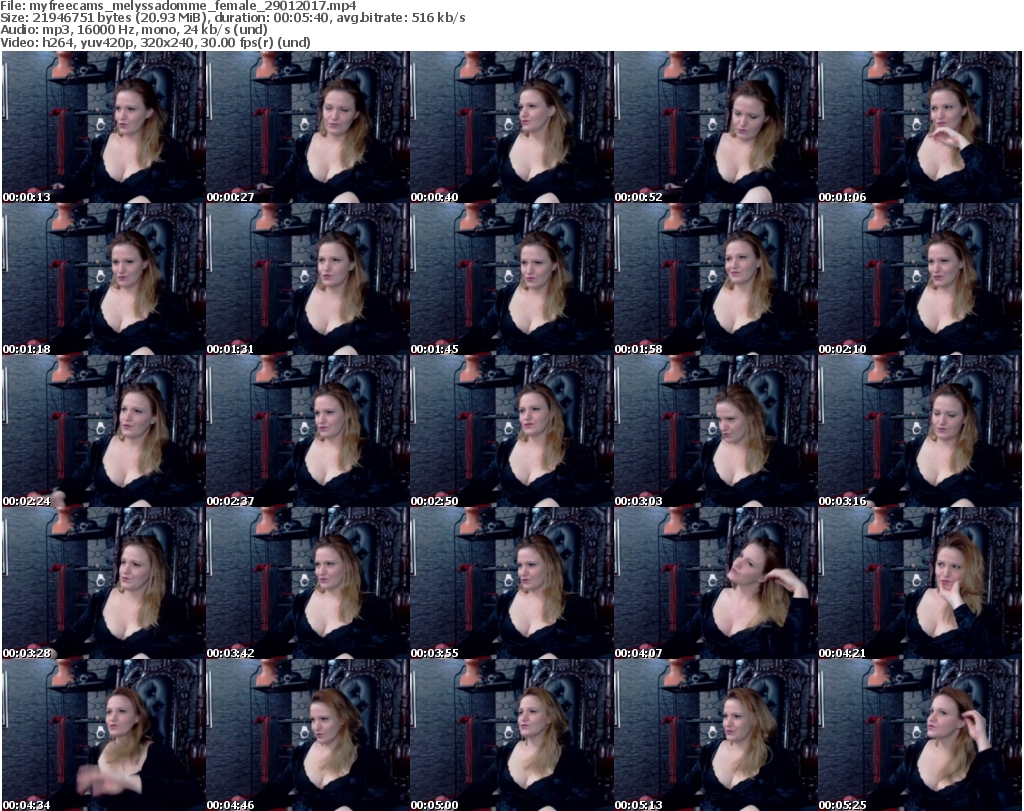
Task: Pick the thumbnail marked 00:01:45
Action: pyautogui.click(x=511, y=279)
